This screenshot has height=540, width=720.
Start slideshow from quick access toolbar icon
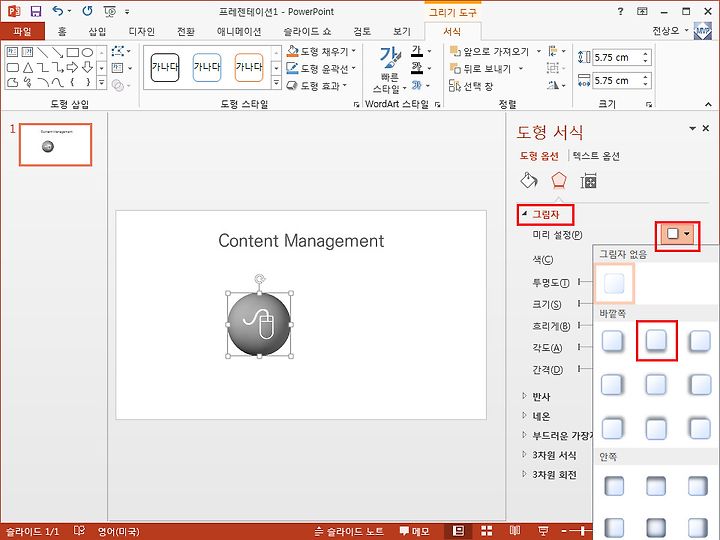point(110,11)
